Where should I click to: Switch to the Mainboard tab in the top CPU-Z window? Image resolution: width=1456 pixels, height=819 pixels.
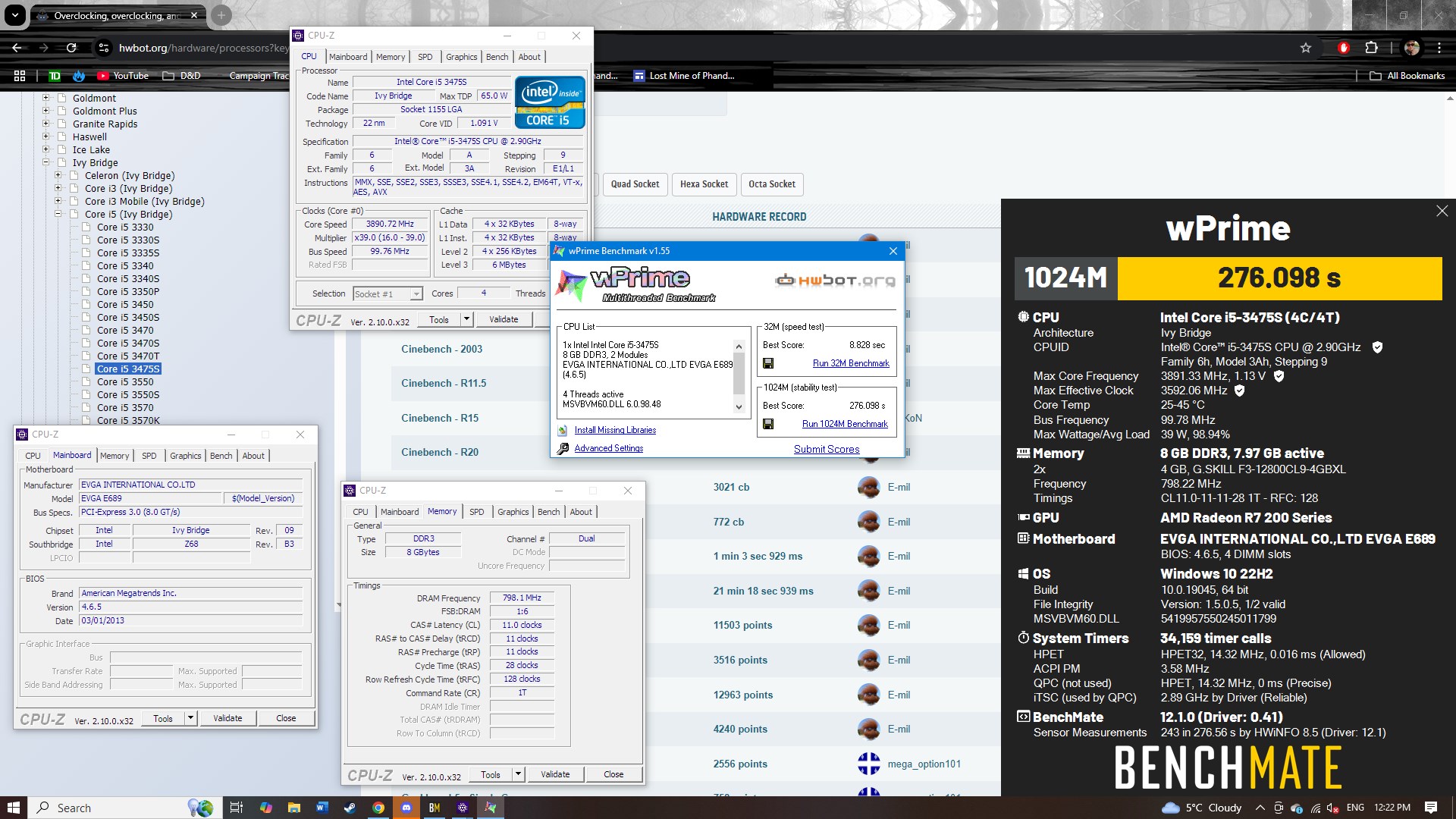pos(348,57)
